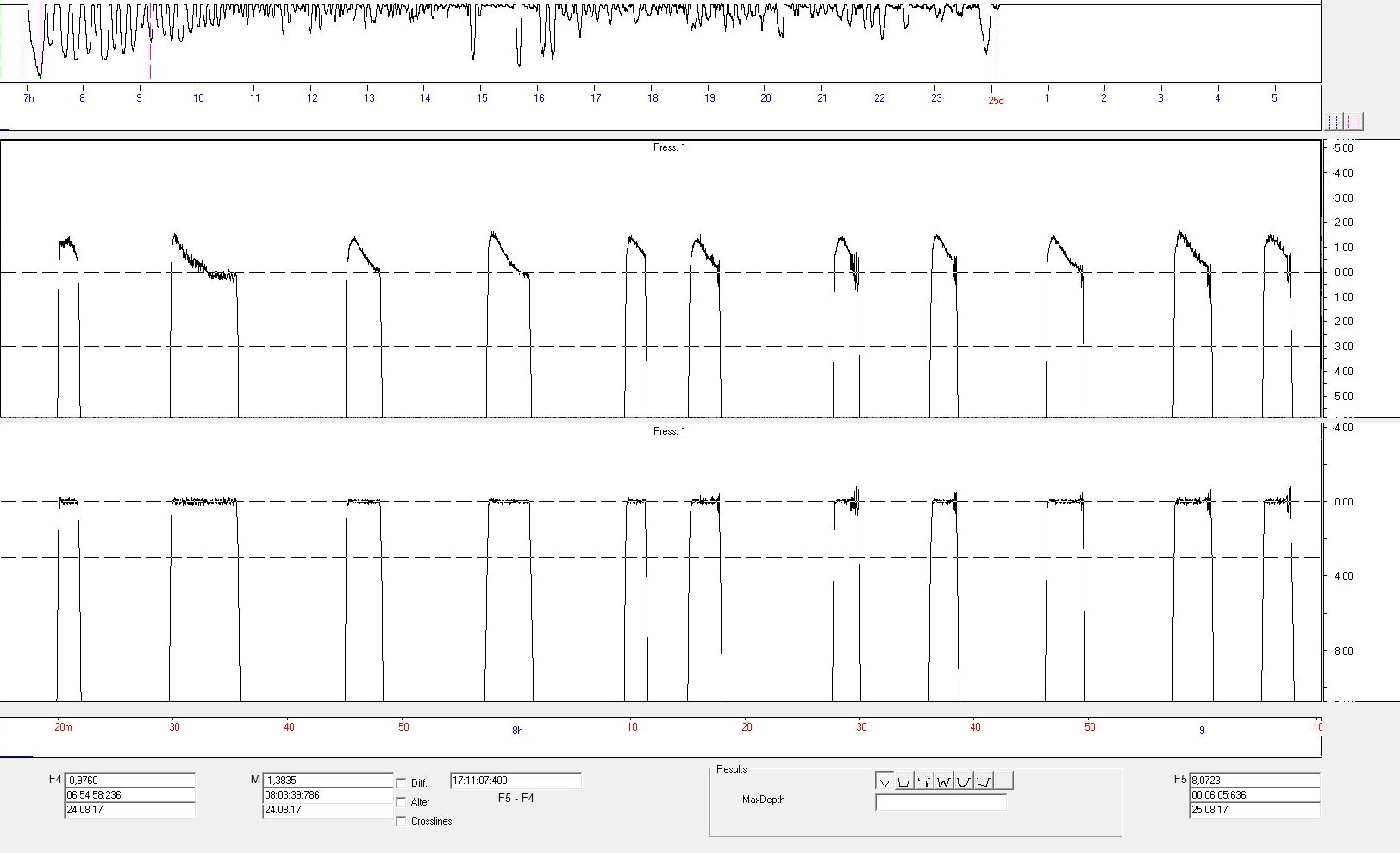Image resolution: width=1400 pixels, height=853 pixels.
Task: Click the blue dashed cursor lines icon
Action: tap(1334, 122)
